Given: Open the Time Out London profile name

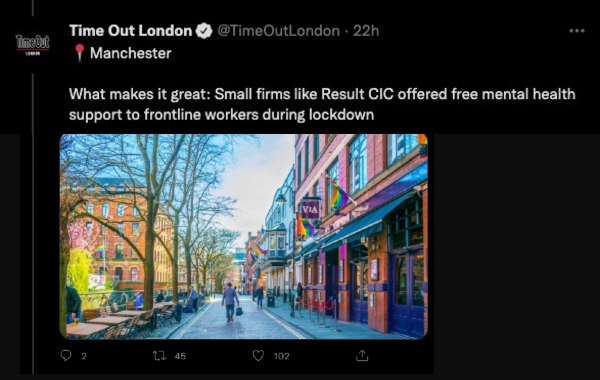Looking at the screenshot, I should (x=130, y=31).
